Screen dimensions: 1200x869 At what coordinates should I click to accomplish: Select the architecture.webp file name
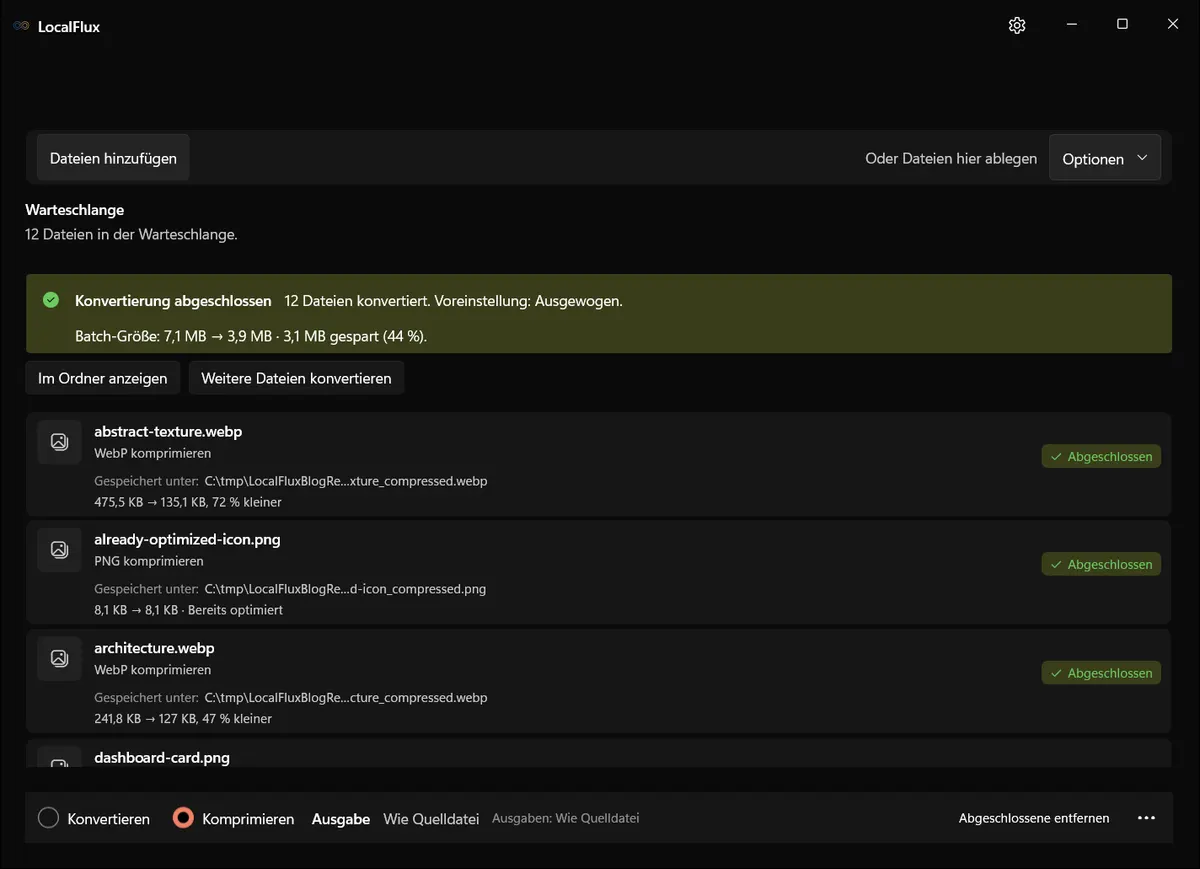coord(154,648)
